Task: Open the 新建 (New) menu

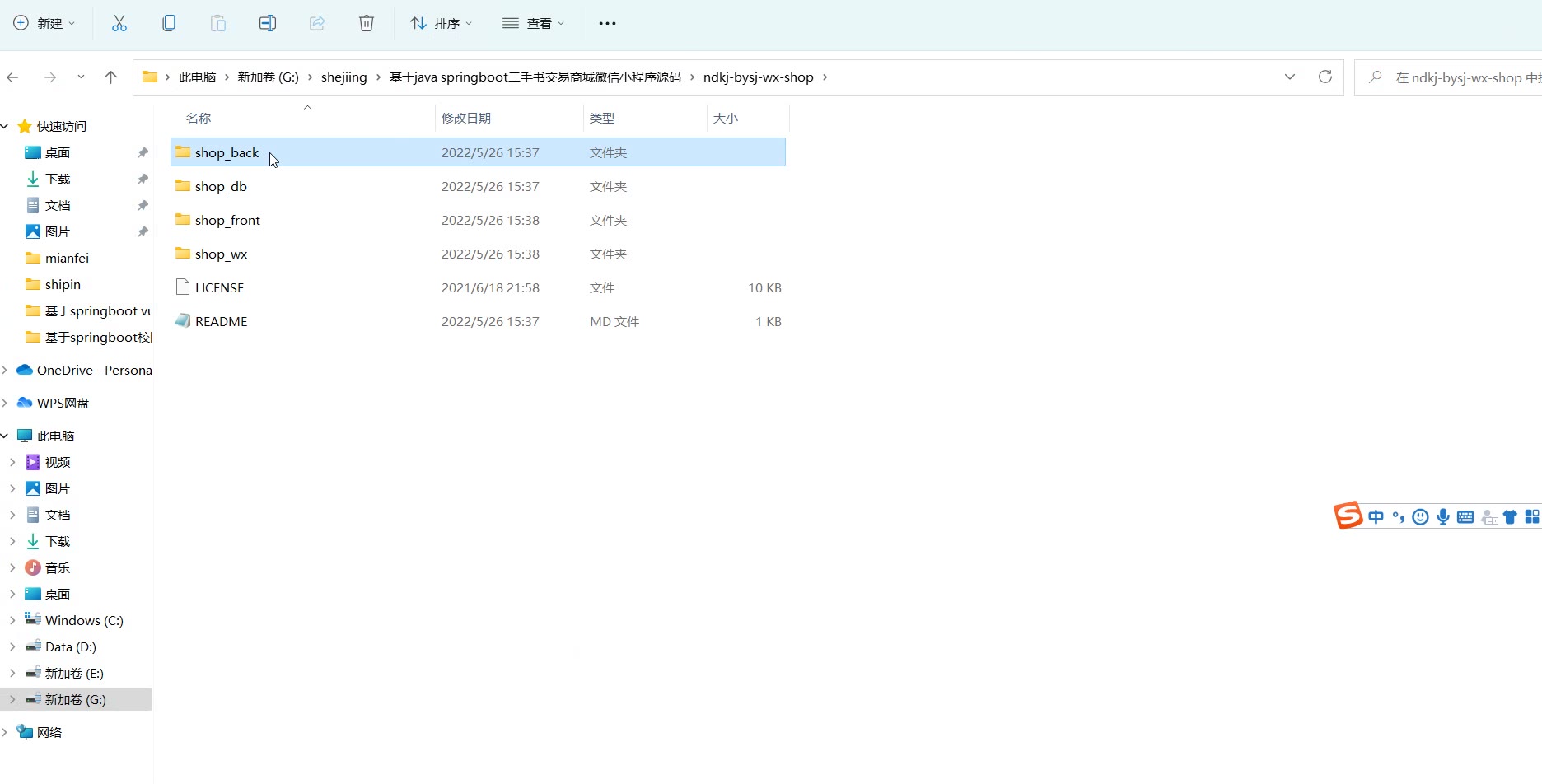Action: 44,23
